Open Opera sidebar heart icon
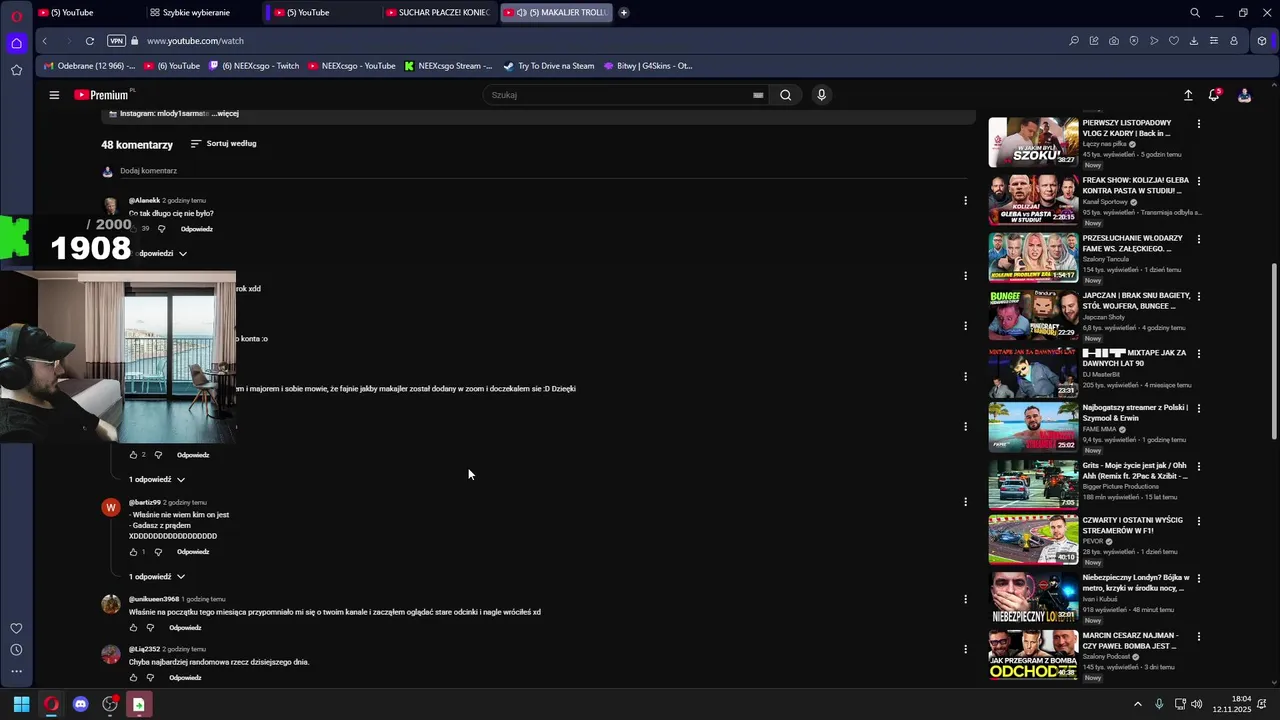This screenshot has height=720, width=1280. (16, 628)
